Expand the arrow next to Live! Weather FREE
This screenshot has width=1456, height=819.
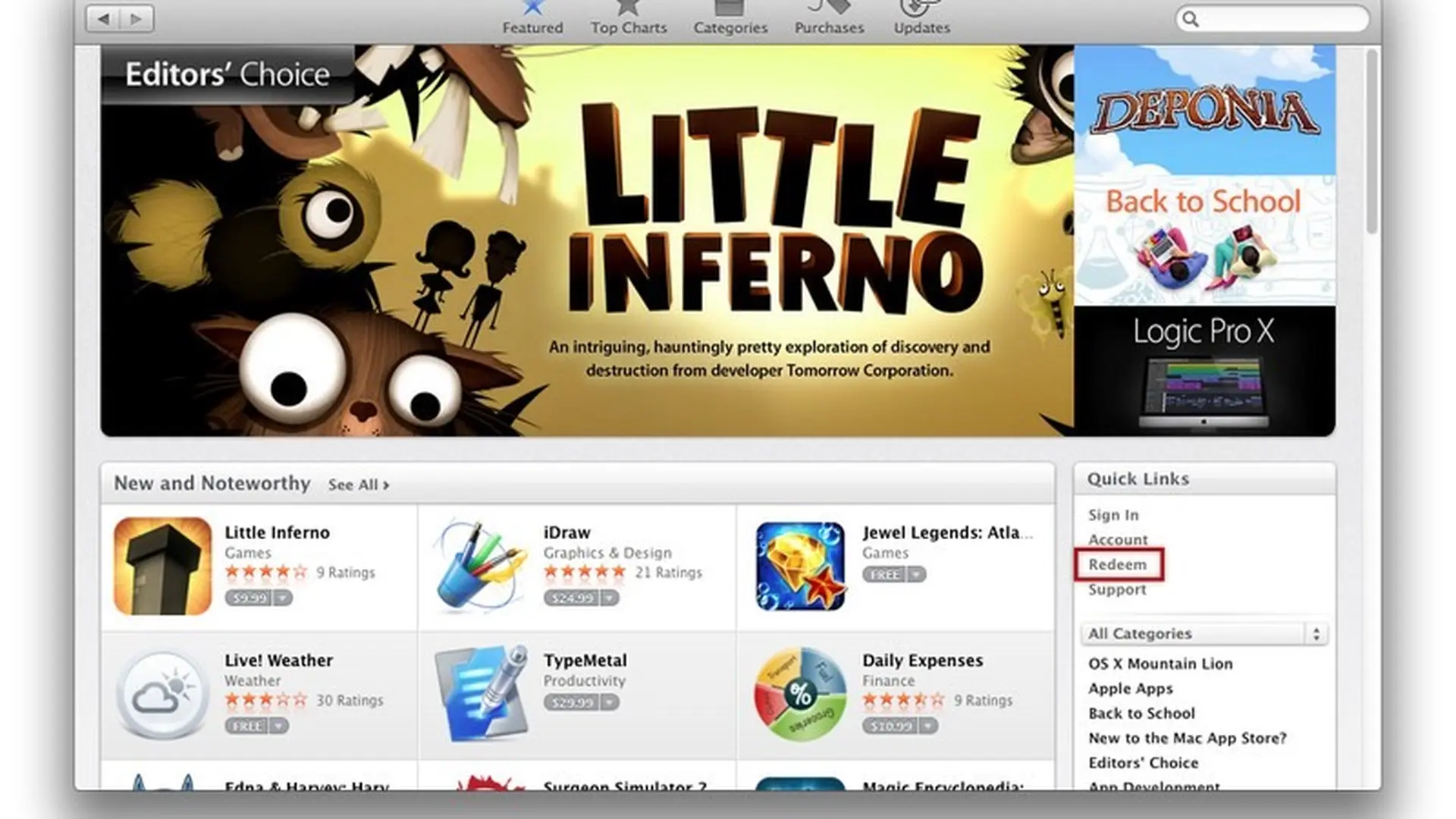pyautogui.click(x=278, y=726)
